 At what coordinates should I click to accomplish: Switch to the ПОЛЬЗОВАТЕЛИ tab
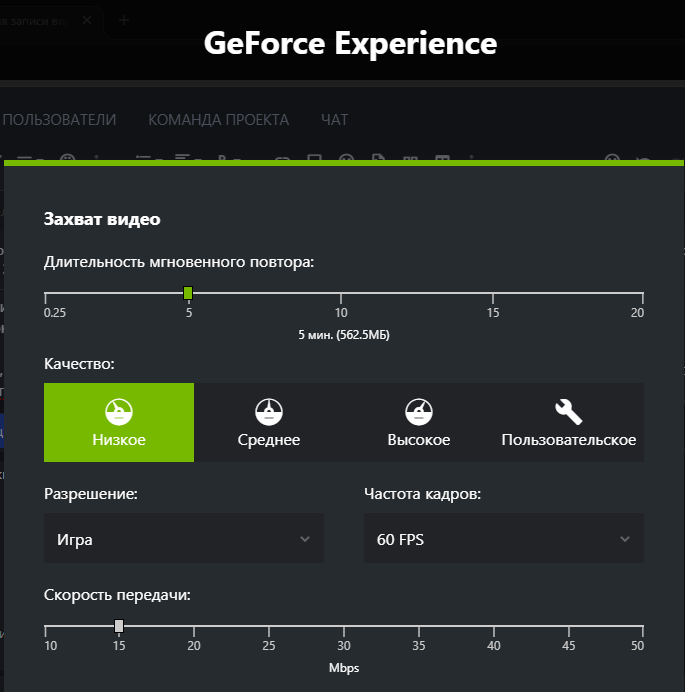click(x=59, y=120)
